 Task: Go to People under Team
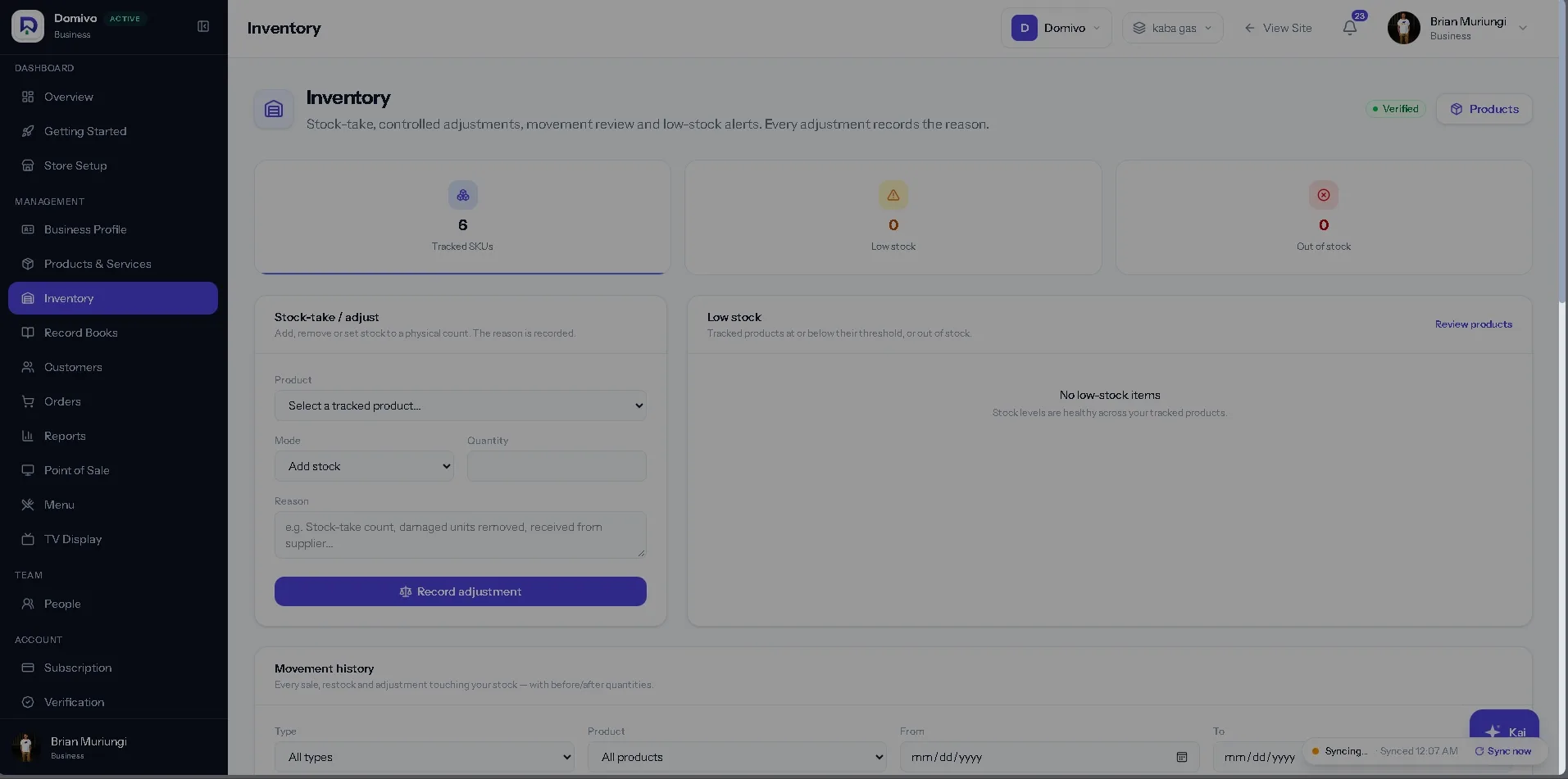pyautogui.click(x=113, y=604)
